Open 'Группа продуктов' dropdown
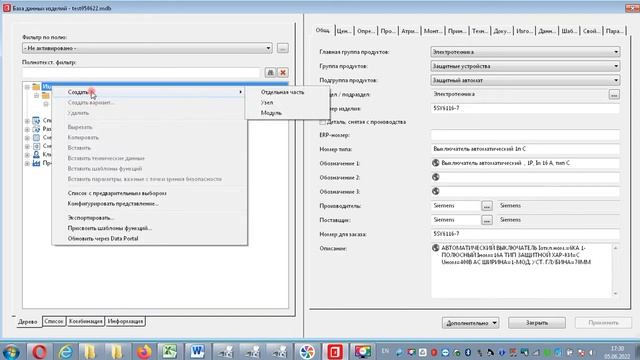 (x=616, y=66)
